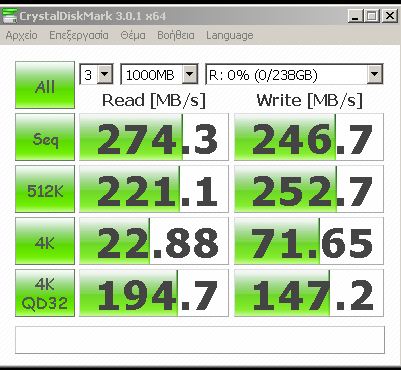Expand the drive selector R: 0% (0/238GB)
Screen dimensions: 401x370
click(294, 74)
